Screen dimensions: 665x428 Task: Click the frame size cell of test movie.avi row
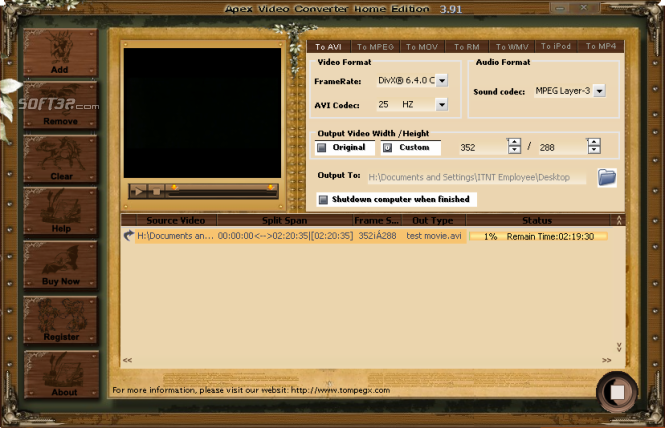pos(377,236)
